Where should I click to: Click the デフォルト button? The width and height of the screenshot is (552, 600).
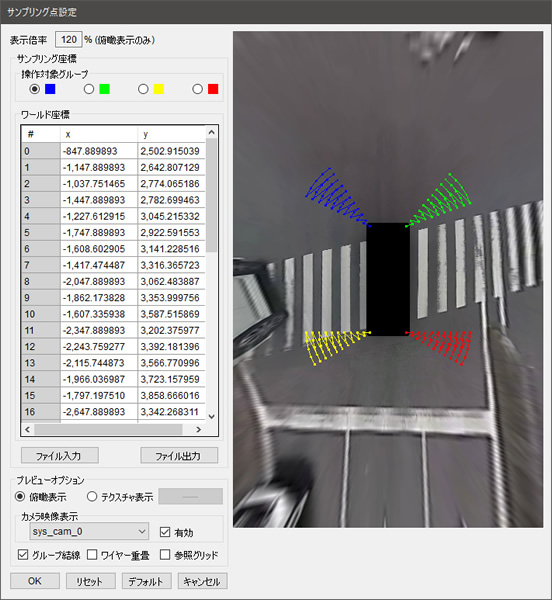147,581
